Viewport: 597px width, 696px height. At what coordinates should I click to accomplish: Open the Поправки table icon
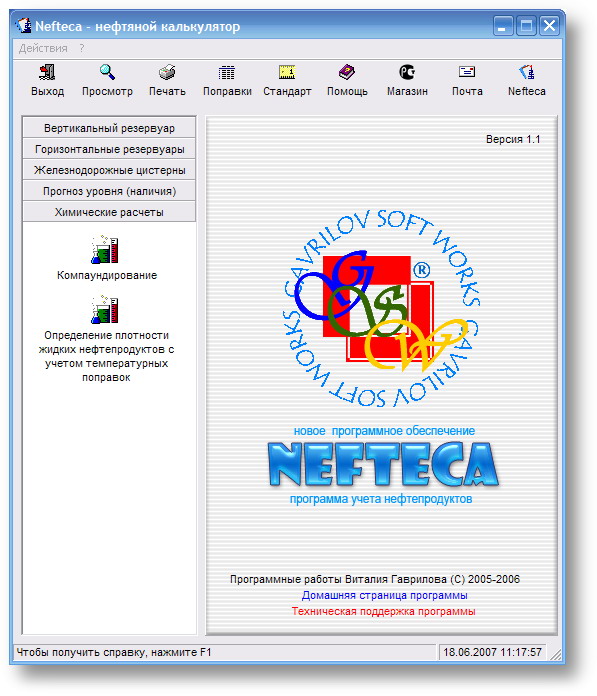click(x=227, y=72)
